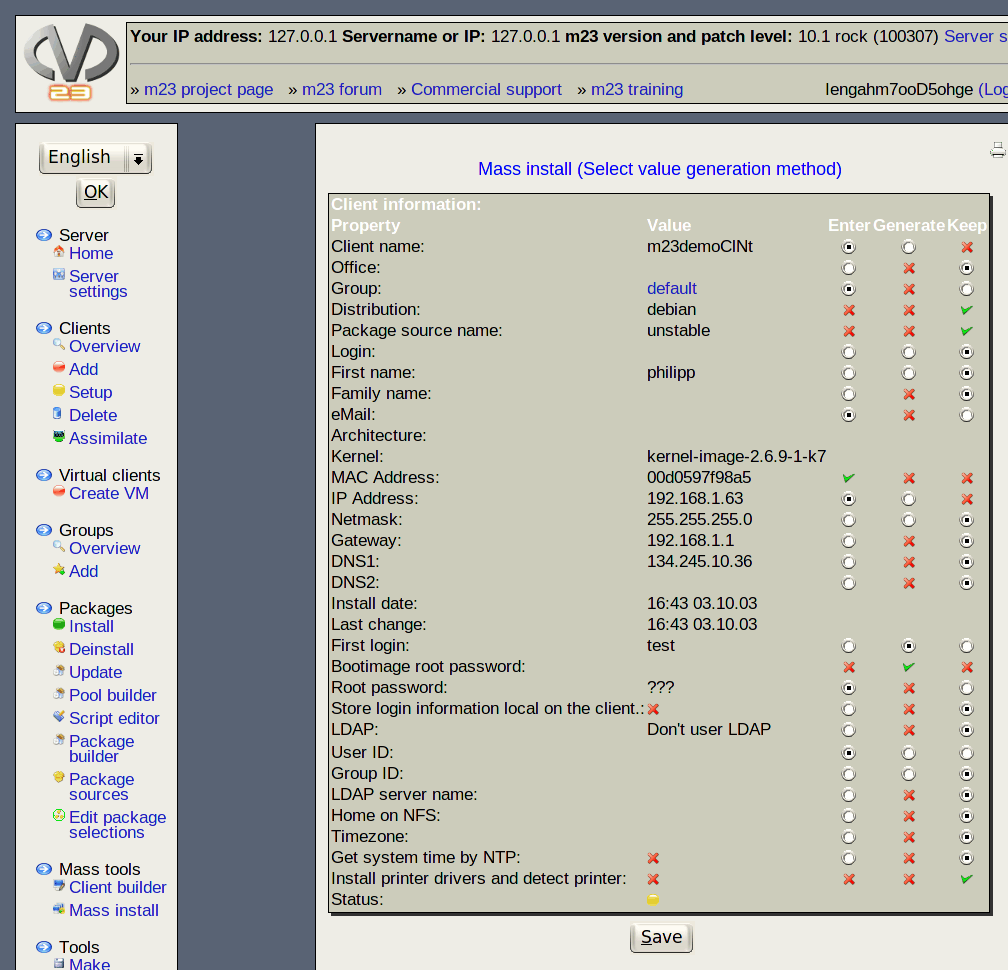The width and height of the screenshot is (1008, 970).
Task: Click the default group link
Action: pos(671,289)
